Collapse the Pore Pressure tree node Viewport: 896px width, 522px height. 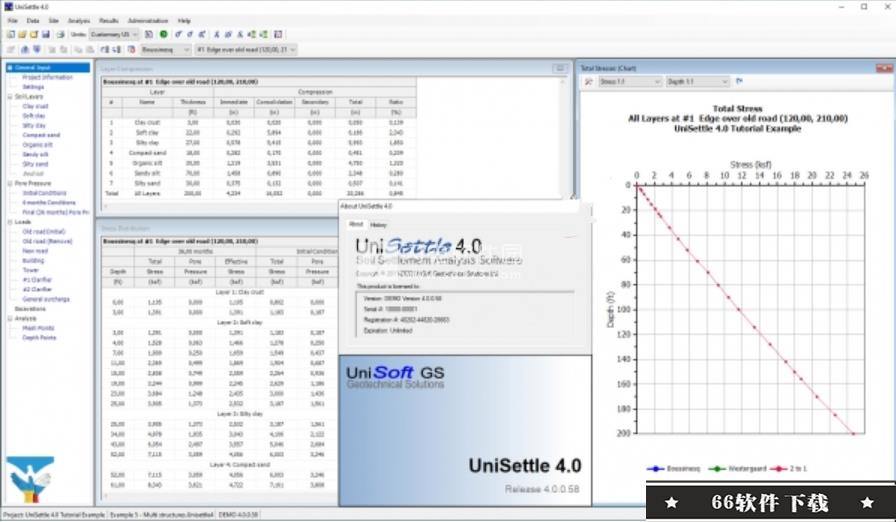coord(10,183)
